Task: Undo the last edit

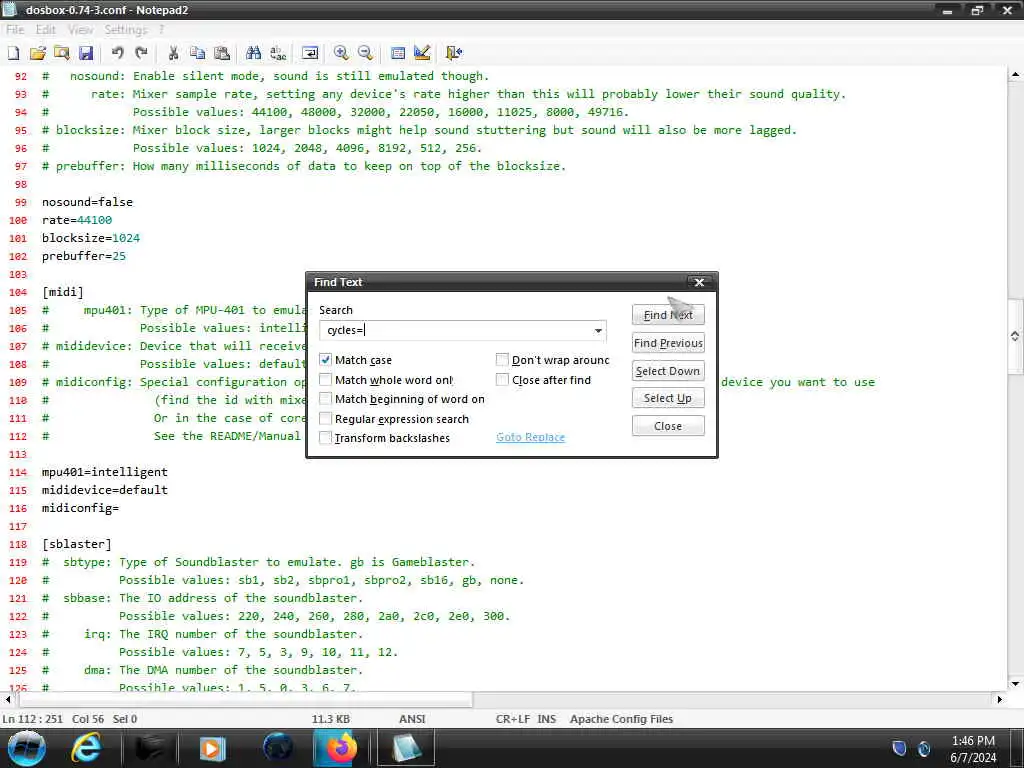Action: pos(118,53)
